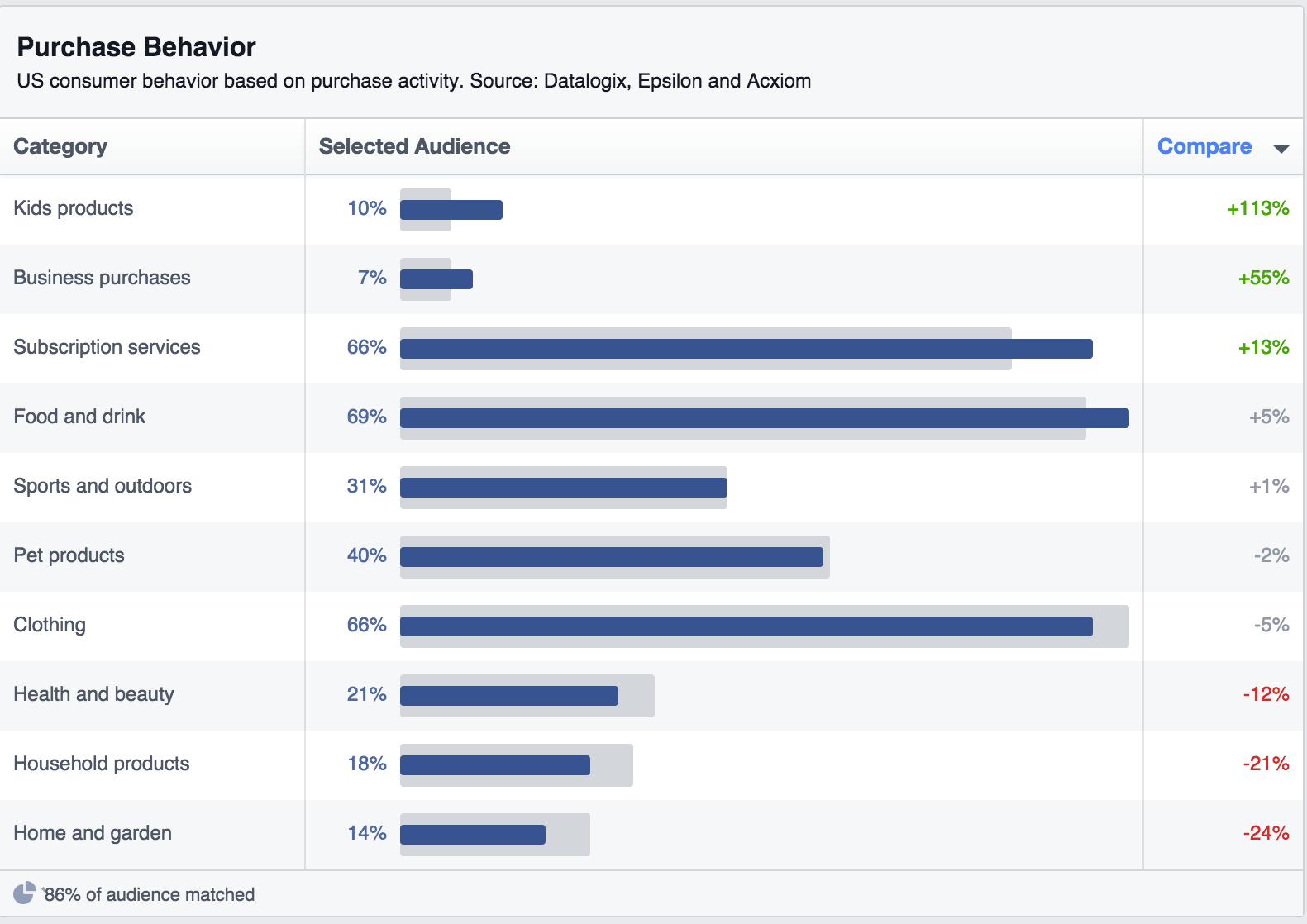
Task: Click the +113% comparison for Kids products
Action: click(x=1257, y=209)
